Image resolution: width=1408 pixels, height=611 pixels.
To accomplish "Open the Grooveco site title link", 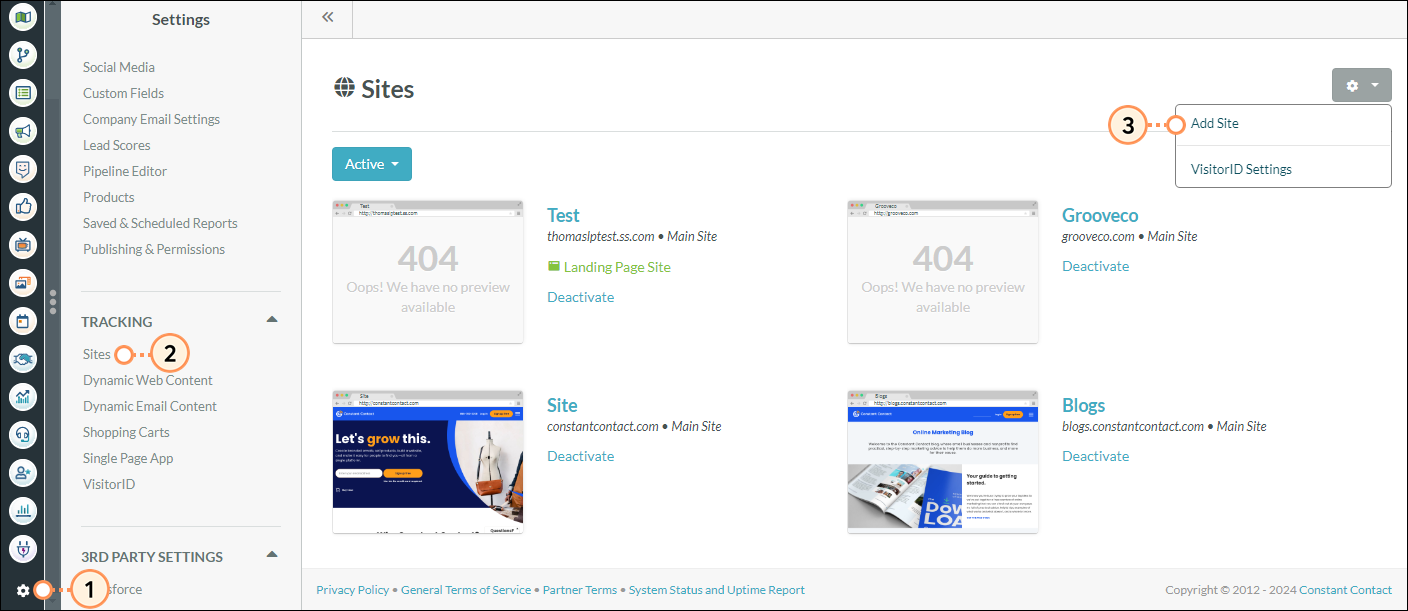I will pyautogui.click(x=1100, y=215).
